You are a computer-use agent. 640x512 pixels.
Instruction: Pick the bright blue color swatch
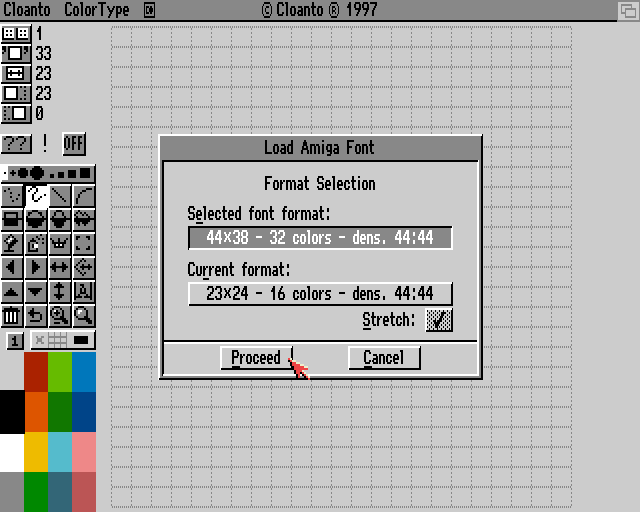click(84, 372)
